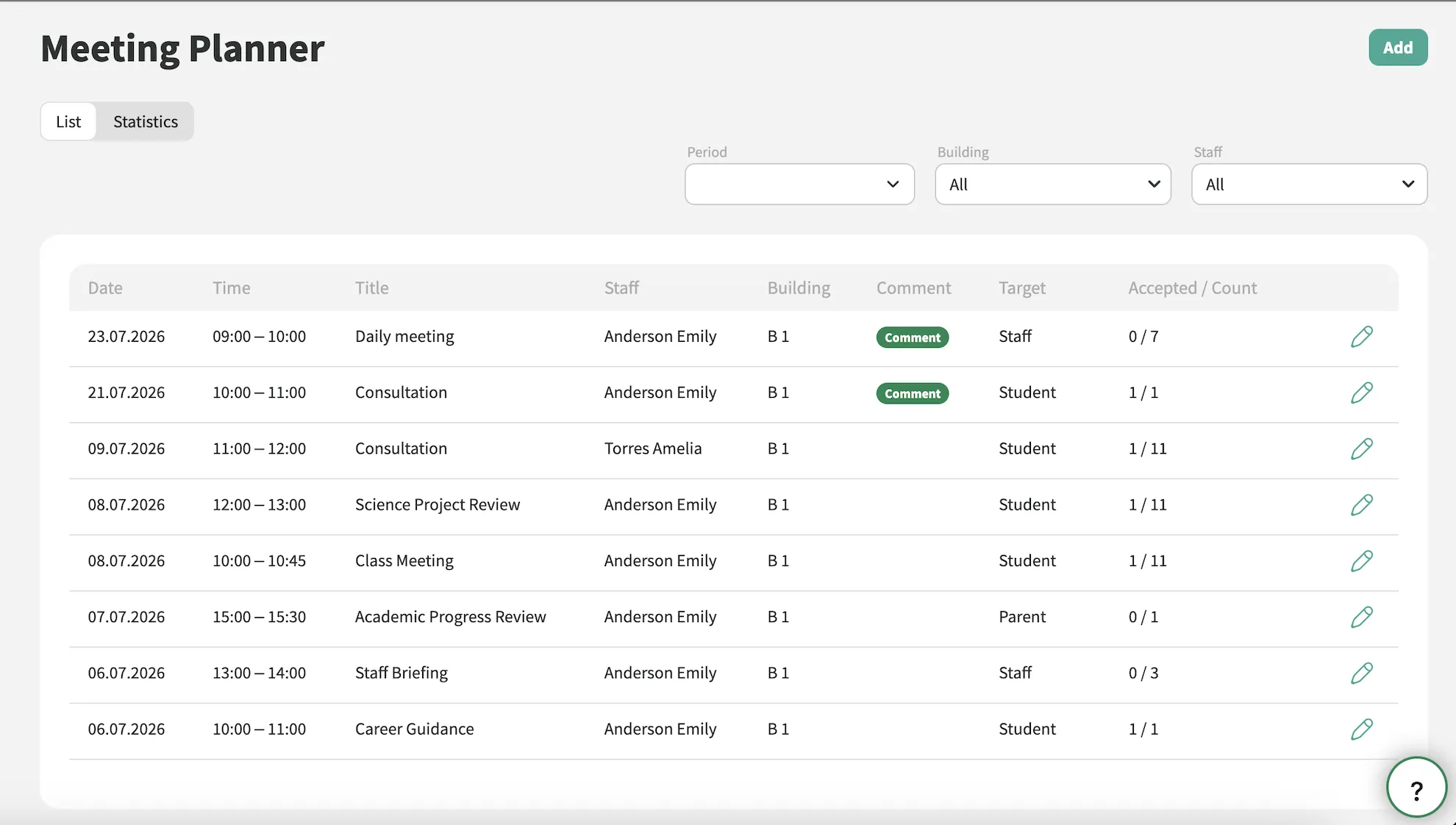Click the Staff Briefing title
The image size is (1456, 825).
[x=402, y=673]
